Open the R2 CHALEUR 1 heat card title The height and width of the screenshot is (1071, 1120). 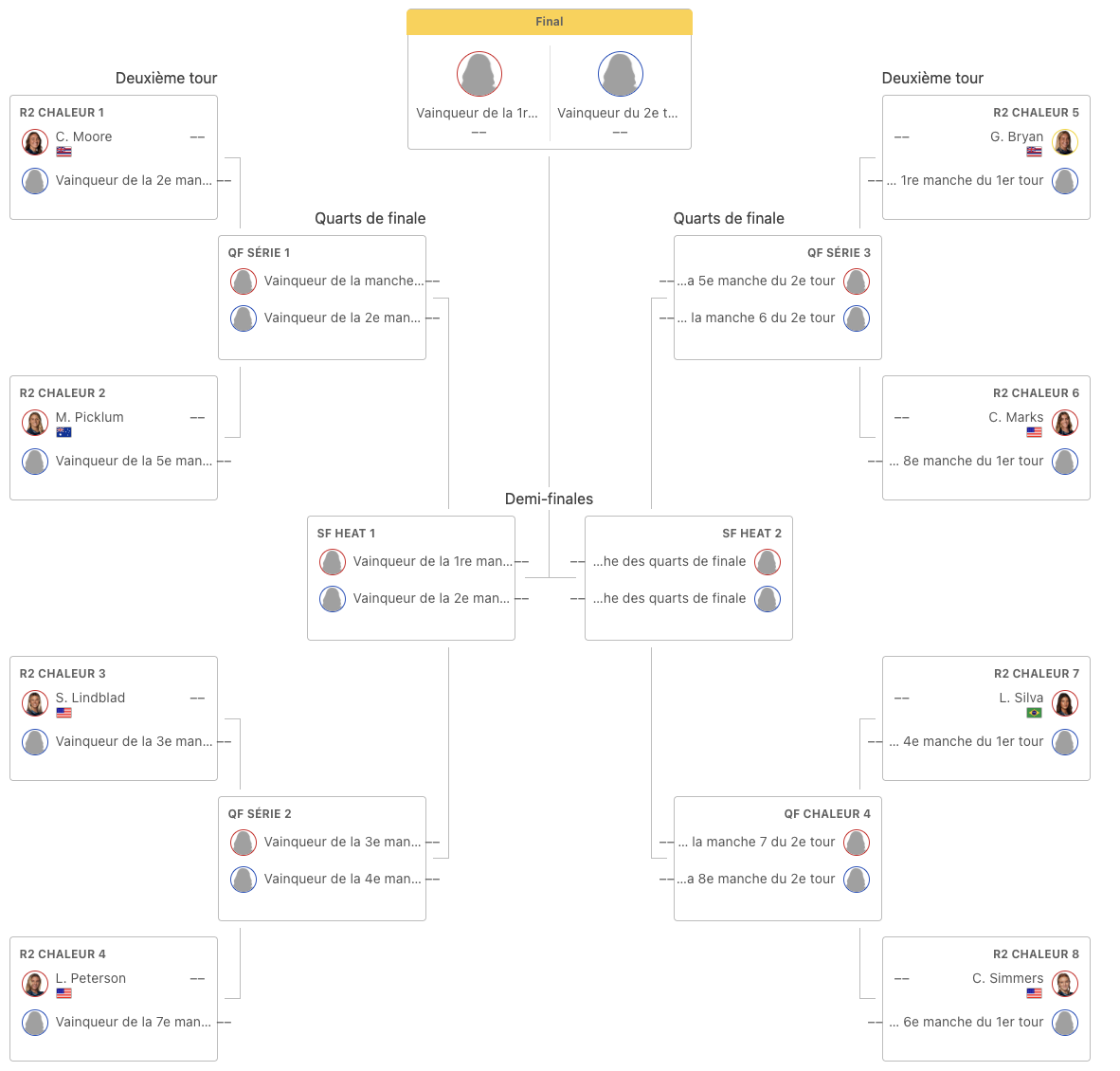pyautogui.click(x=62, y=112)
